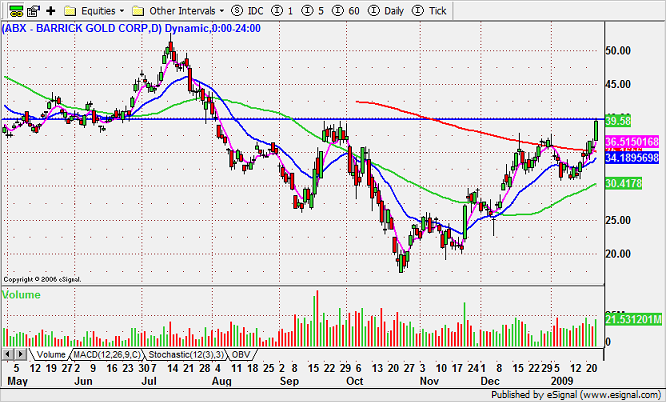This screenshot has height=402, width=666.
Task: Expand the Other Intervals dropdown arrow
Action: tap(222, 11)
